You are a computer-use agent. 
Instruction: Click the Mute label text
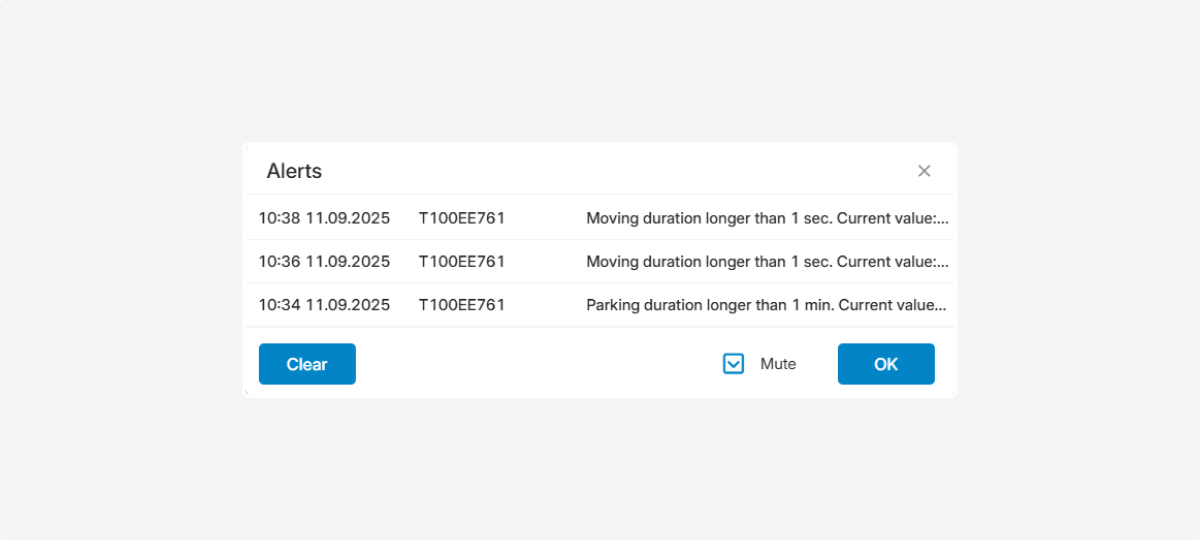pos(778,364)
